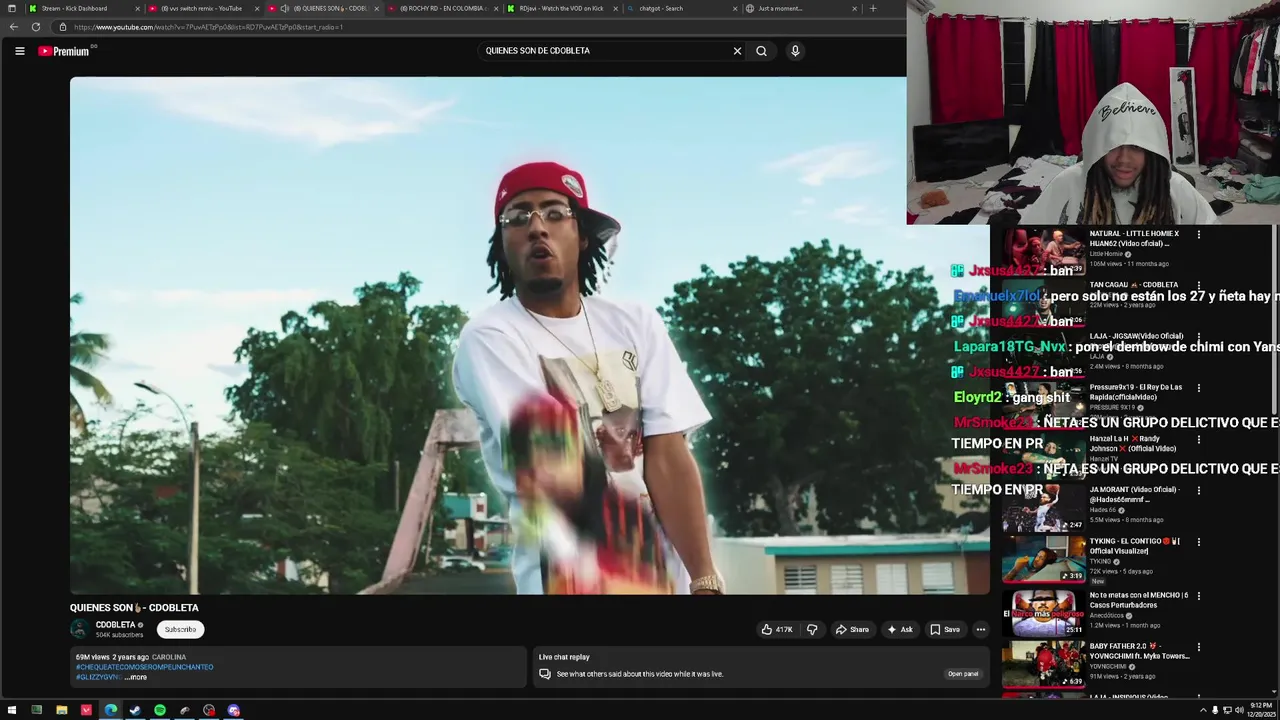Dislike the video with thumbs down

(x=812, y=629)
